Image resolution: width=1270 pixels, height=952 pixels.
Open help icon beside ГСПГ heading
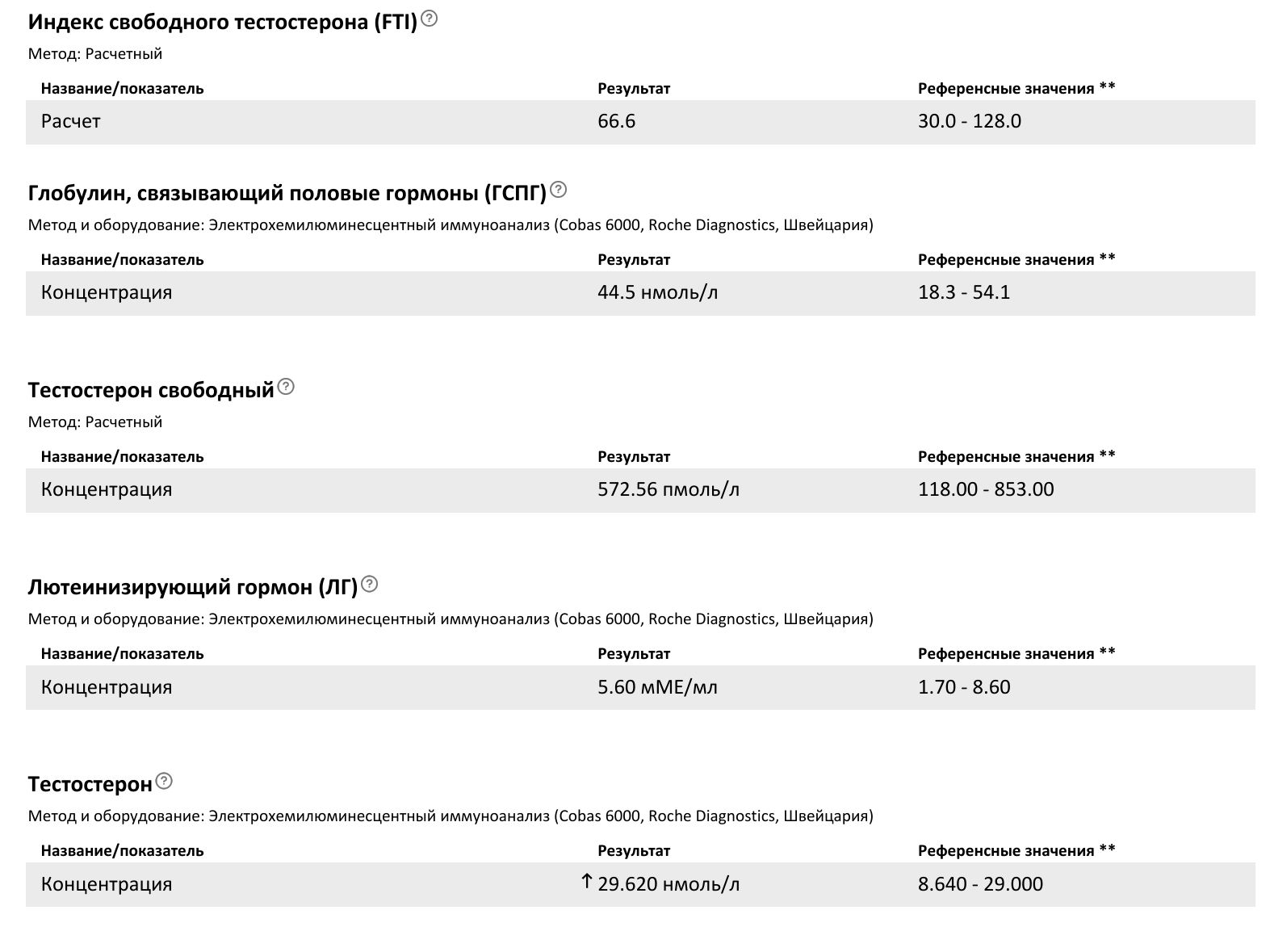(558, 191)
